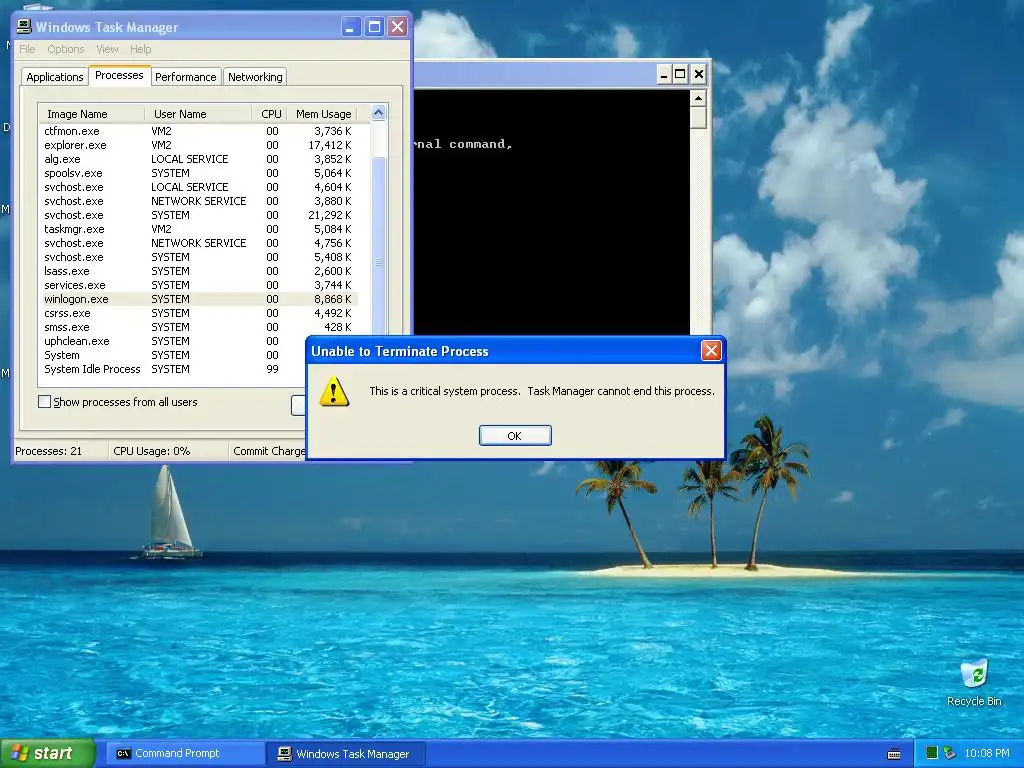The width and height of the screenshot is (1024, 768).
Task: Select the winlogon.exe process row
Action: (x=198, y=299)
